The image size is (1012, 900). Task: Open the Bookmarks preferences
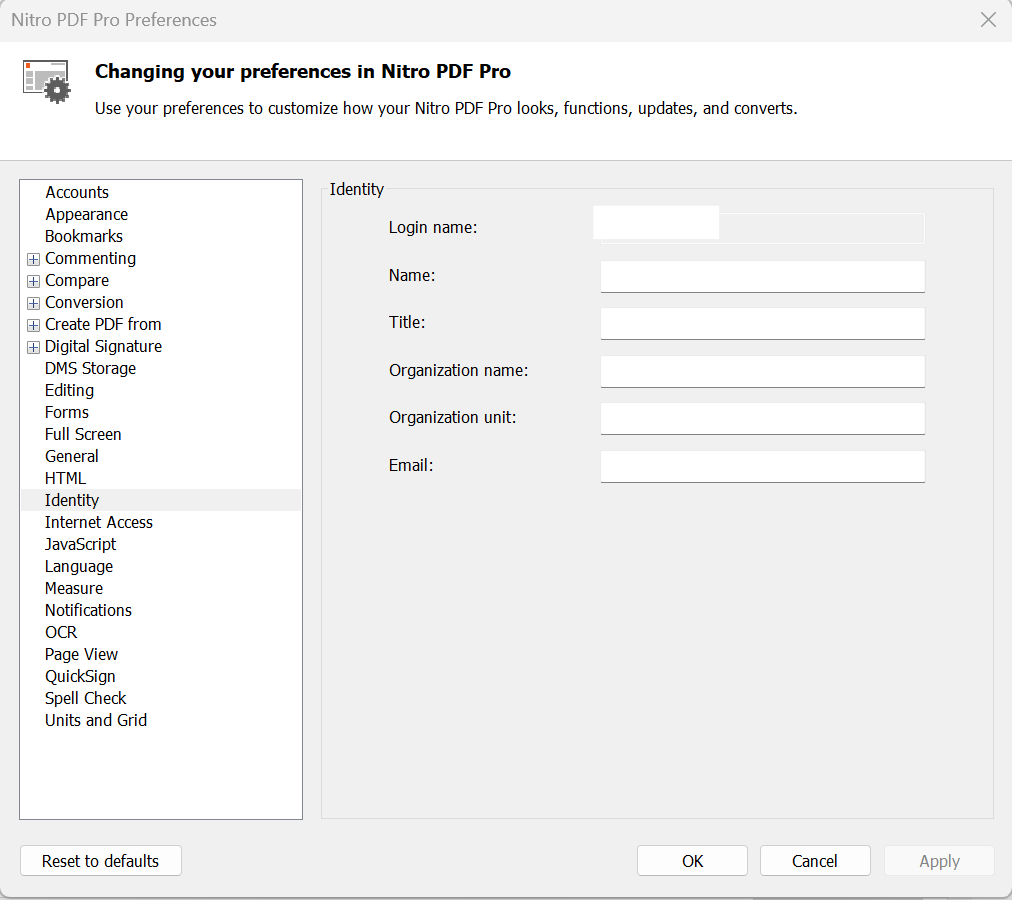[84, 236]
